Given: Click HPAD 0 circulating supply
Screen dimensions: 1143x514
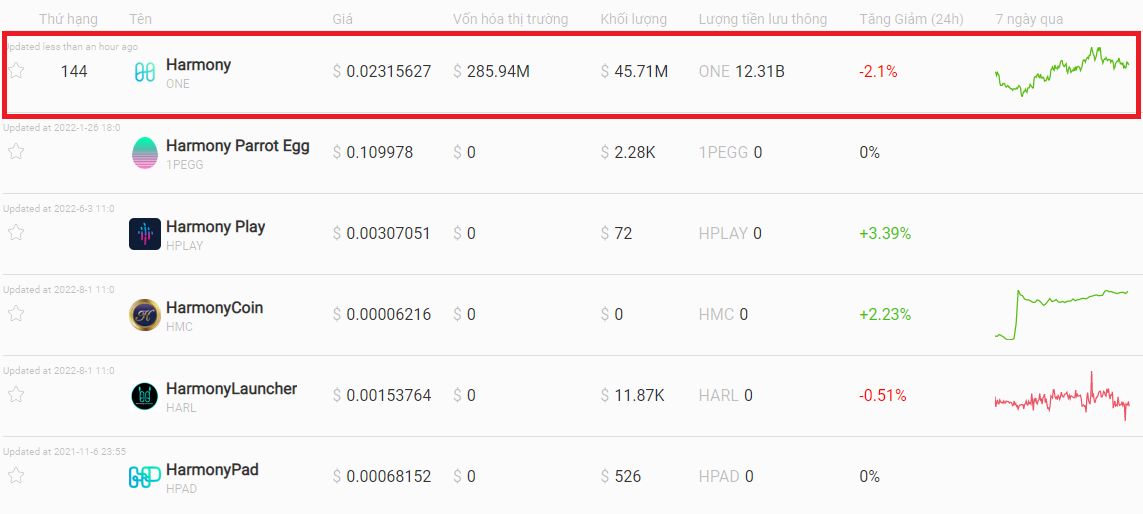Looking at the screenshot, I should (726, 476).
